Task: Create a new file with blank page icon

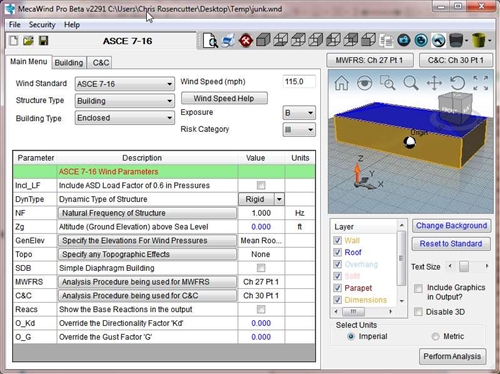Action: [x=14, y=41]
